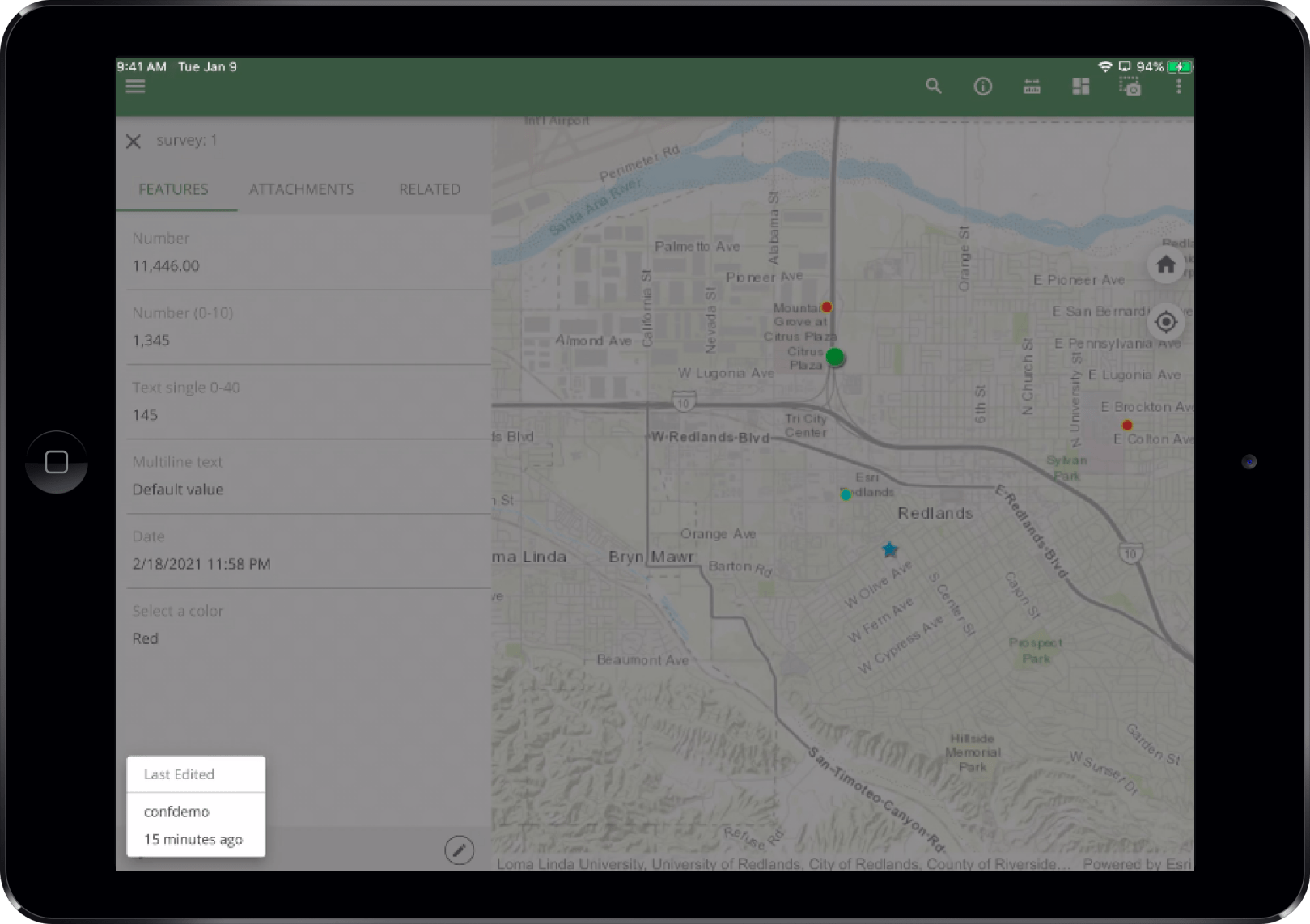
Task: Click the Text single value 145
Action: [x=145, y=415]
